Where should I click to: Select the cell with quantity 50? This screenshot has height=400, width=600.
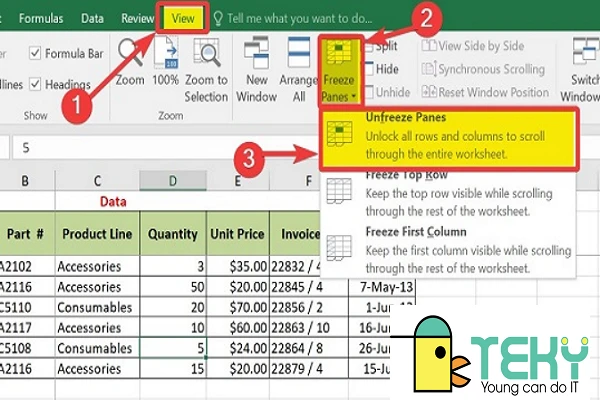[x=173, y=287]
